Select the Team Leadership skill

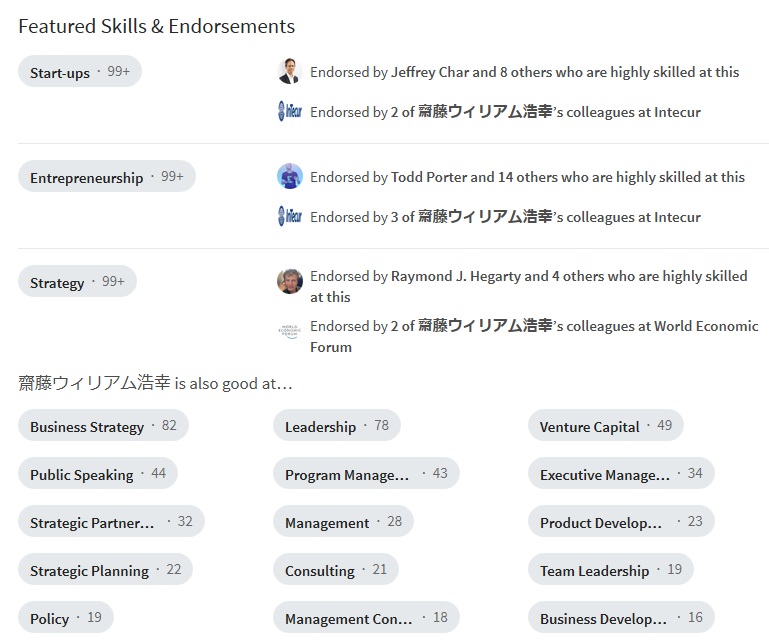tap(611, 570)
